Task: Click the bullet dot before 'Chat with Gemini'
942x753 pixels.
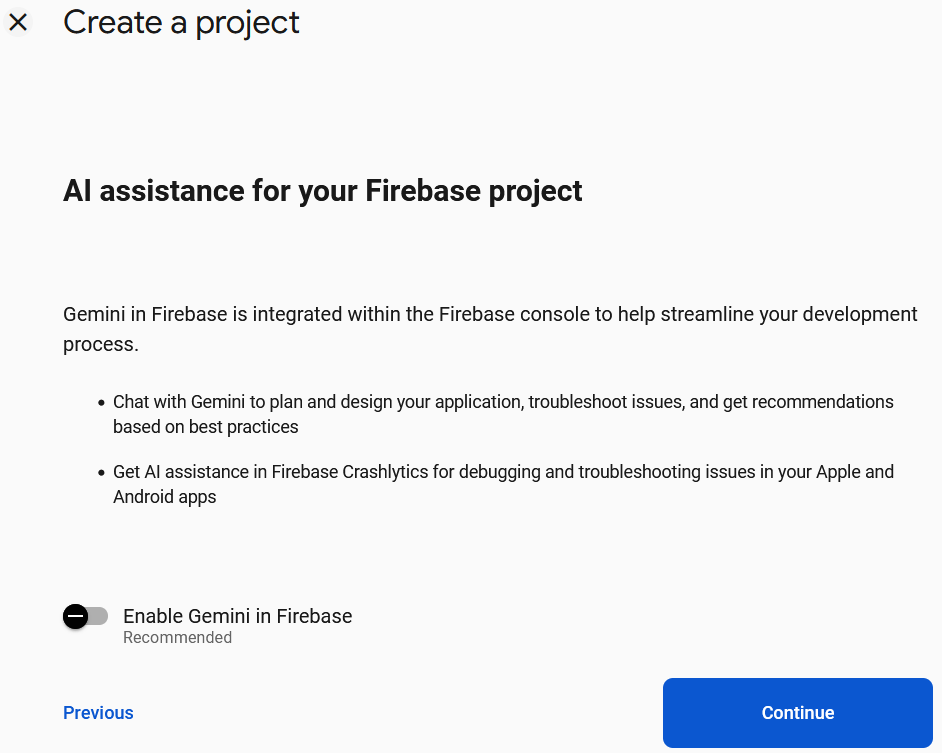Action: click(x=101, y=403)
